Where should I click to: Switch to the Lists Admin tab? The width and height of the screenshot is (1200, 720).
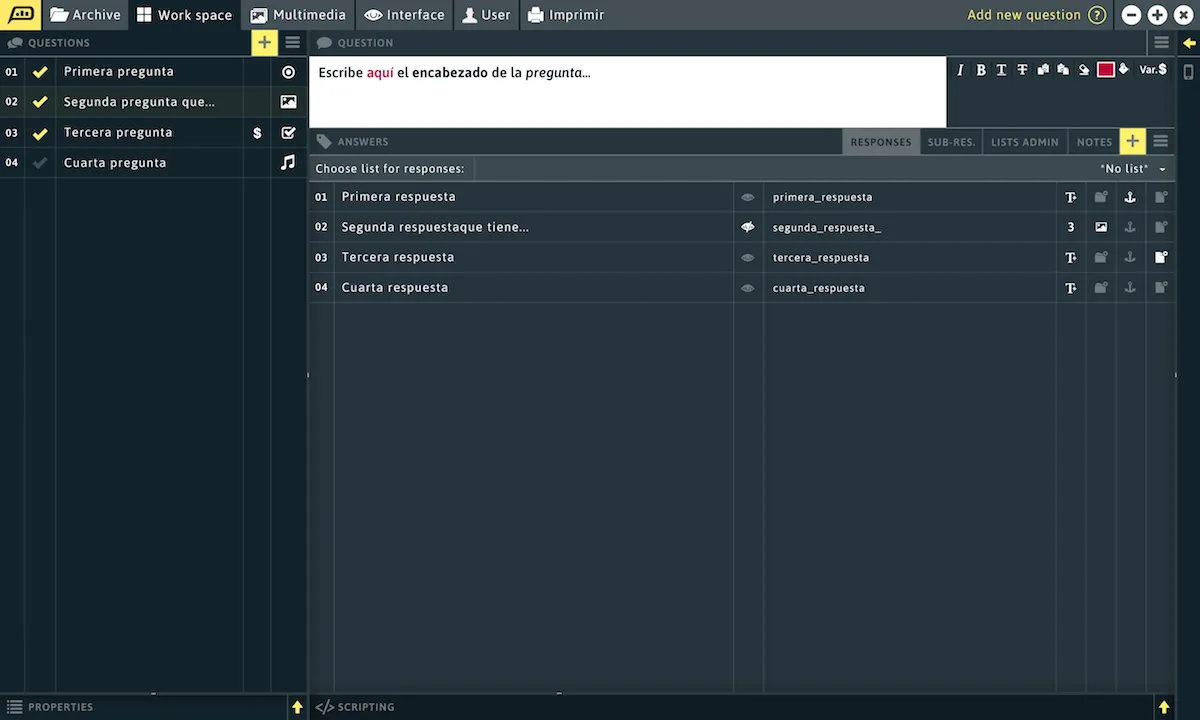click(x=1024, y=142)
